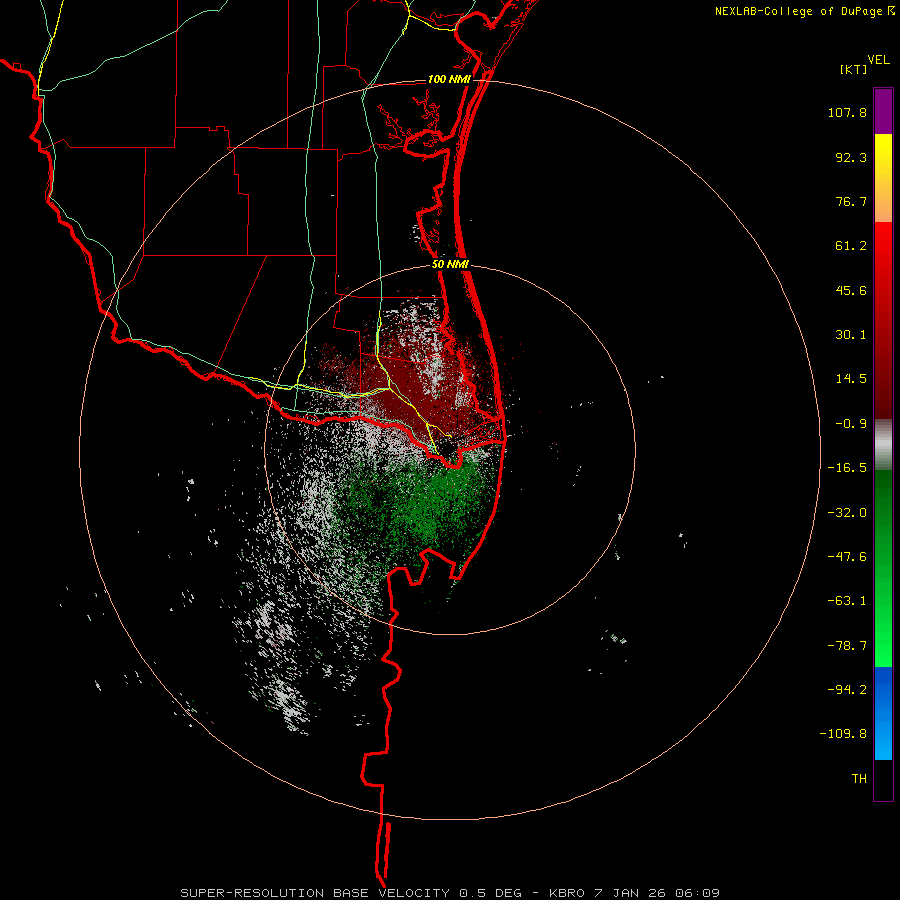Click the 50 NMI range ring label

pyautogui.click(x=450, y=265)
